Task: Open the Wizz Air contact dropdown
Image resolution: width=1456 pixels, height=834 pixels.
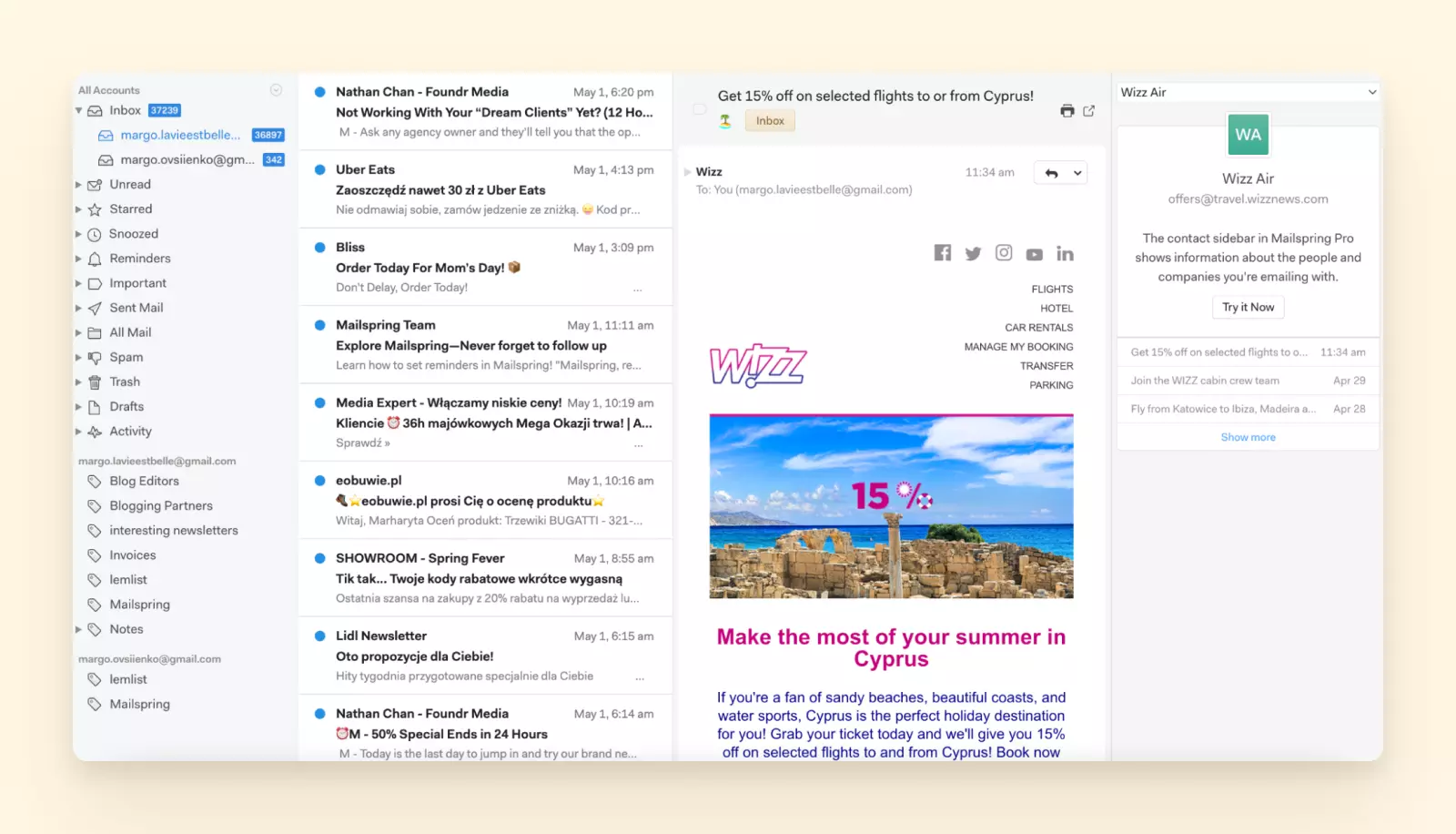Action: coord(1249,92)
